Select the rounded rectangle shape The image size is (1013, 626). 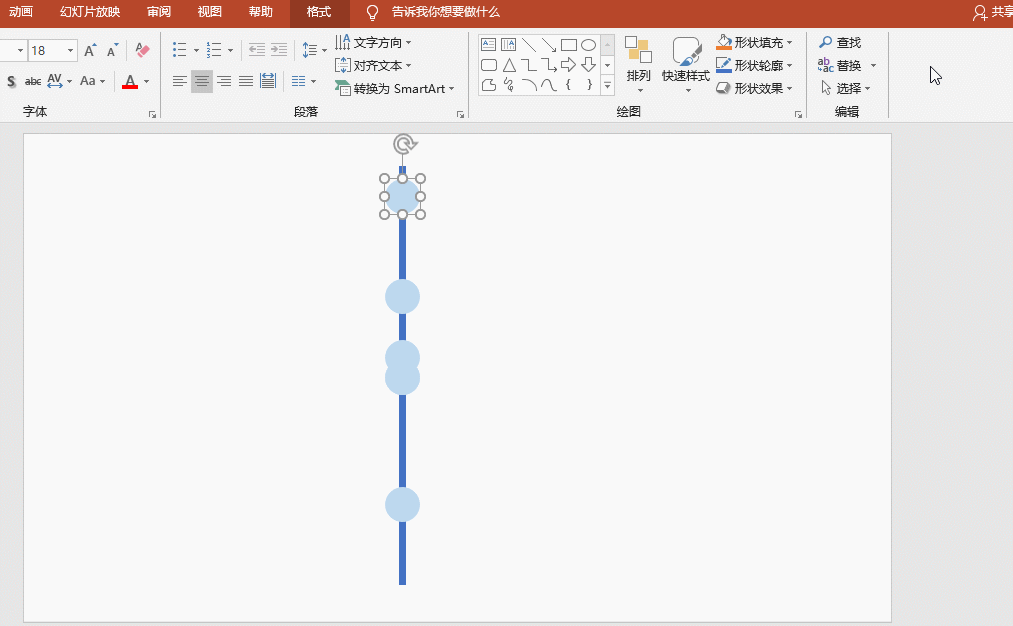point(489,65)
